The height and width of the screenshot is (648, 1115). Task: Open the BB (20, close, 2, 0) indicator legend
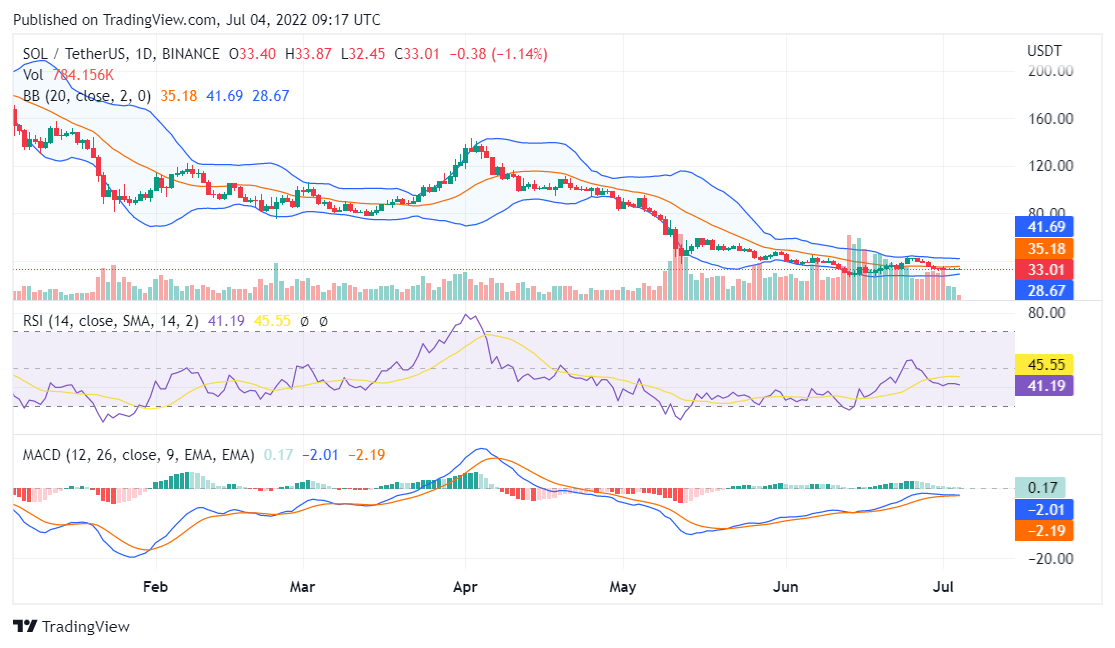click(x=86, y=96)
